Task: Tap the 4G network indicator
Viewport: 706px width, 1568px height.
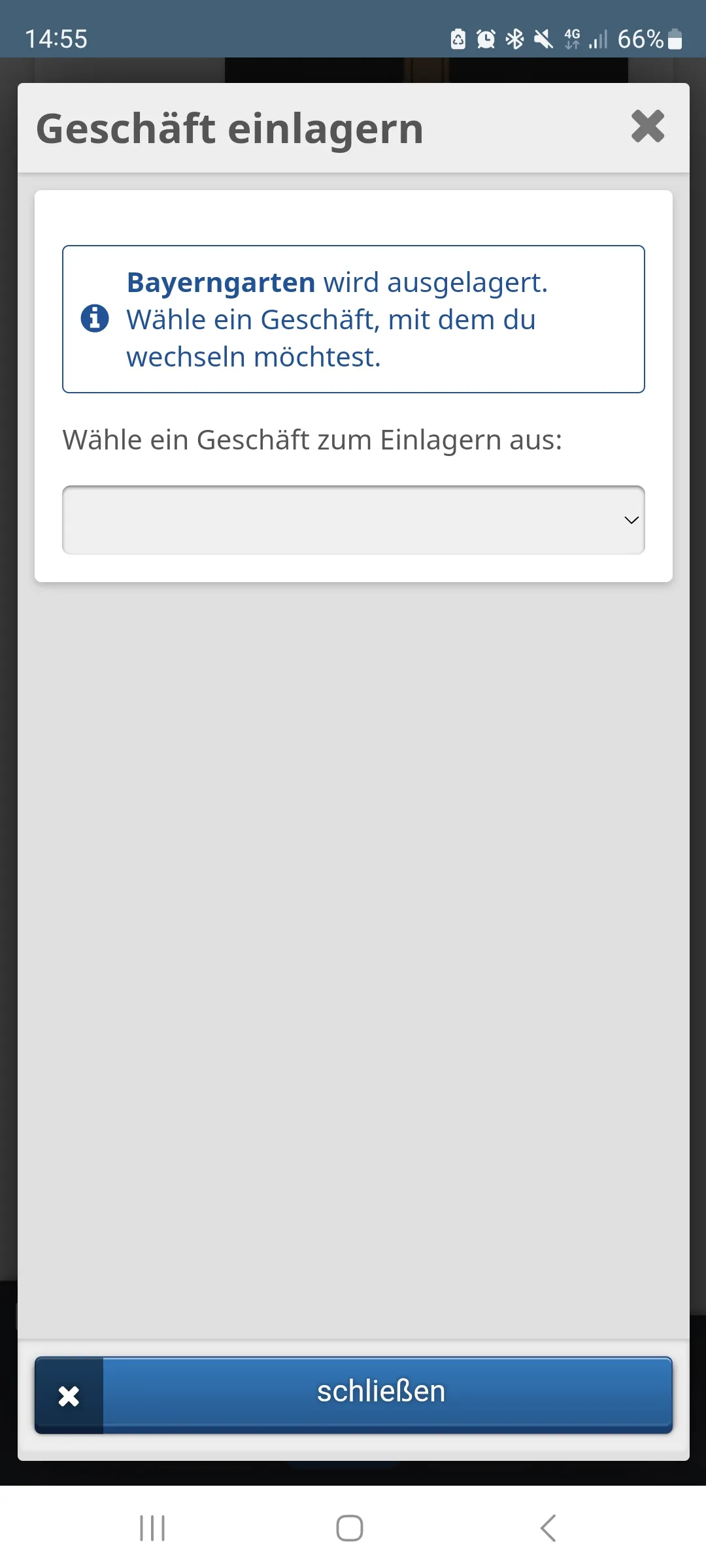Action: click(572, 39)
